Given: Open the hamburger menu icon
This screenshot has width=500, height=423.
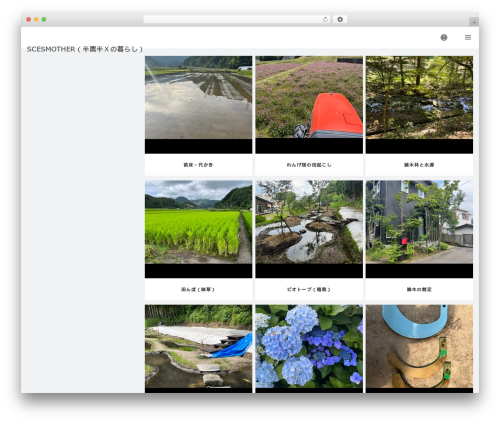Looking at the screenshot, I should click(468, 37).
